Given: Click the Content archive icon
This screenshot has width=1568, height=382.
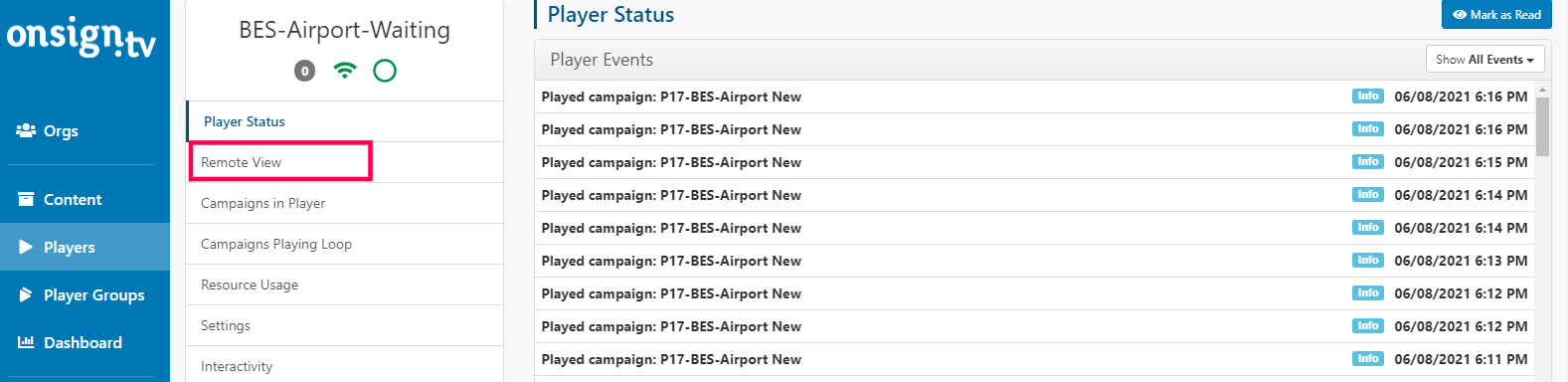Looking at the screenshot, I should pos(26,199).
